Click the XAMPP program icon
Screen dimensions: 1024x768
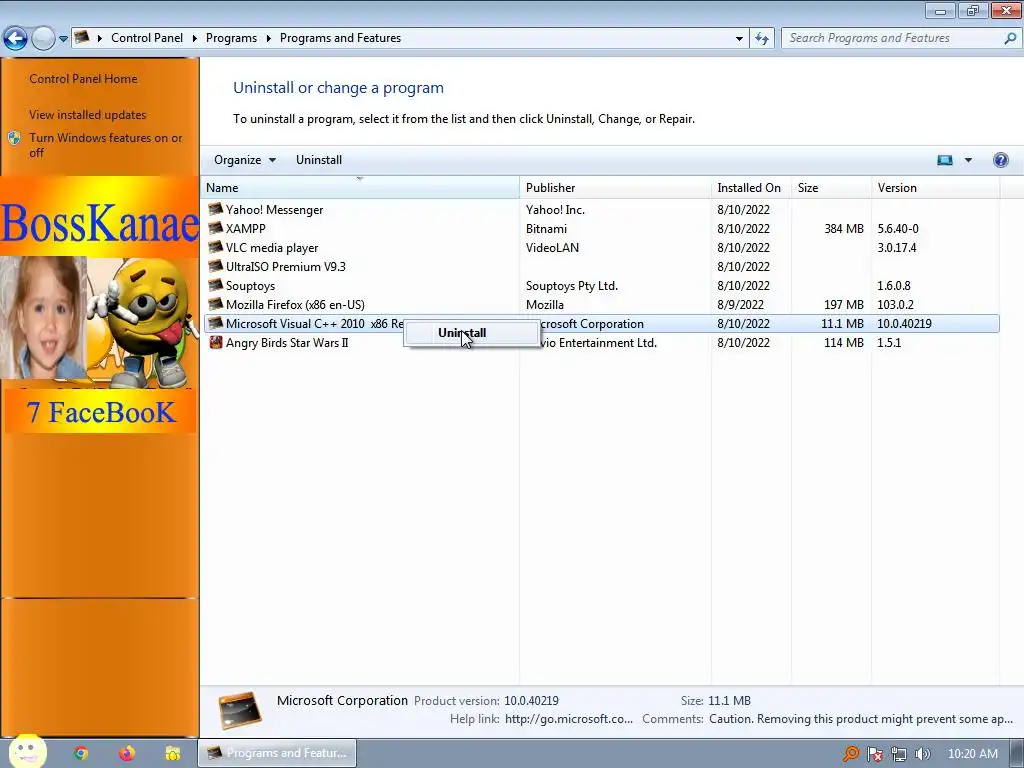click(216, 229)
